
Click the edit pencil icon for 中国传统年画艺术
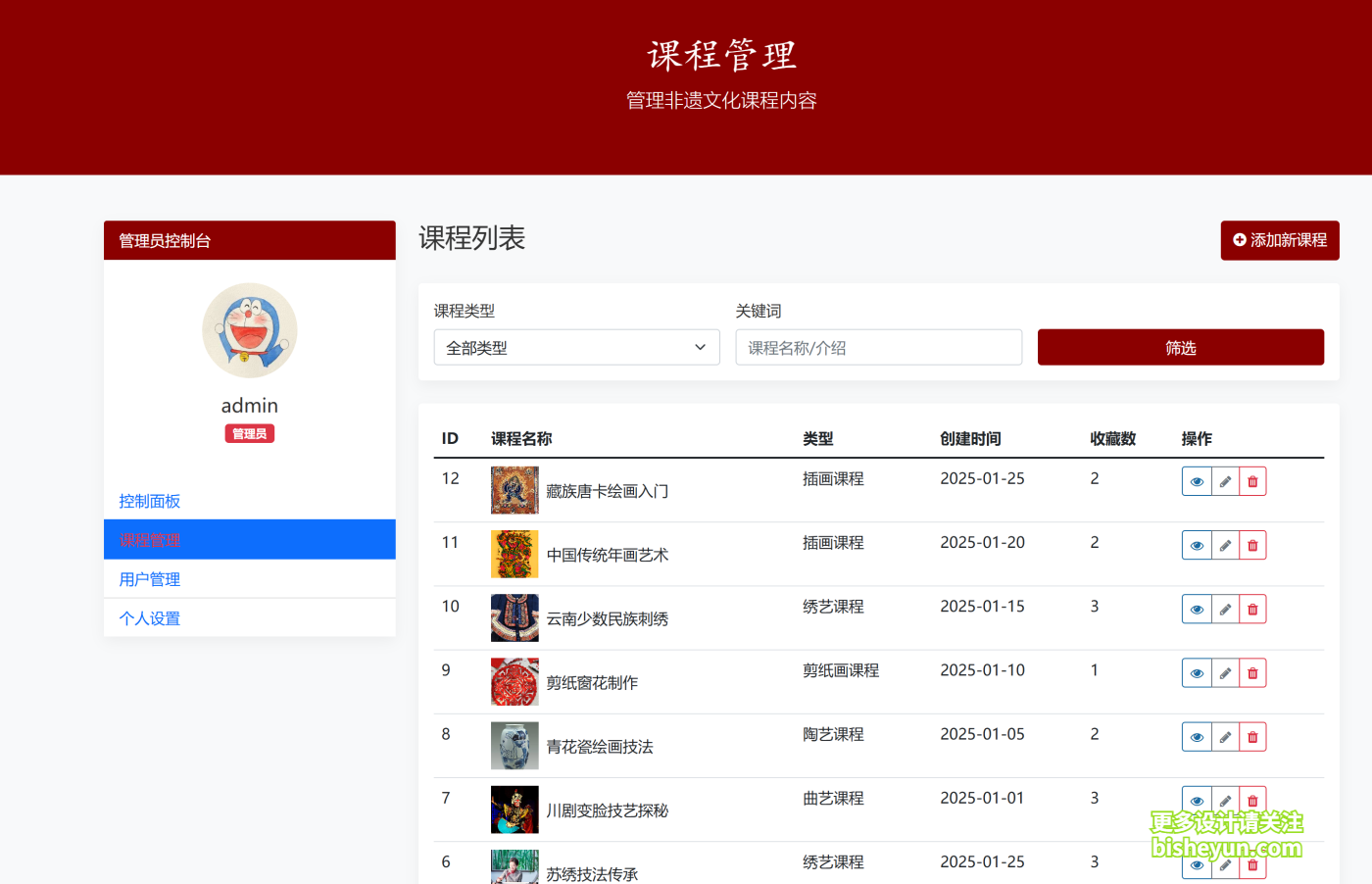click(1224, 544)
